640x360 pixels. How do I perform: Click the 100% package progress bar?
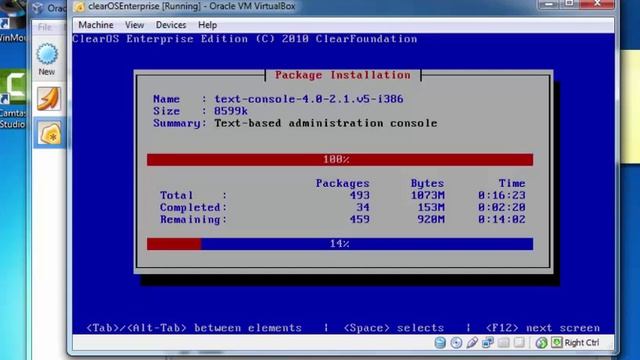click(x=340, y=160)
